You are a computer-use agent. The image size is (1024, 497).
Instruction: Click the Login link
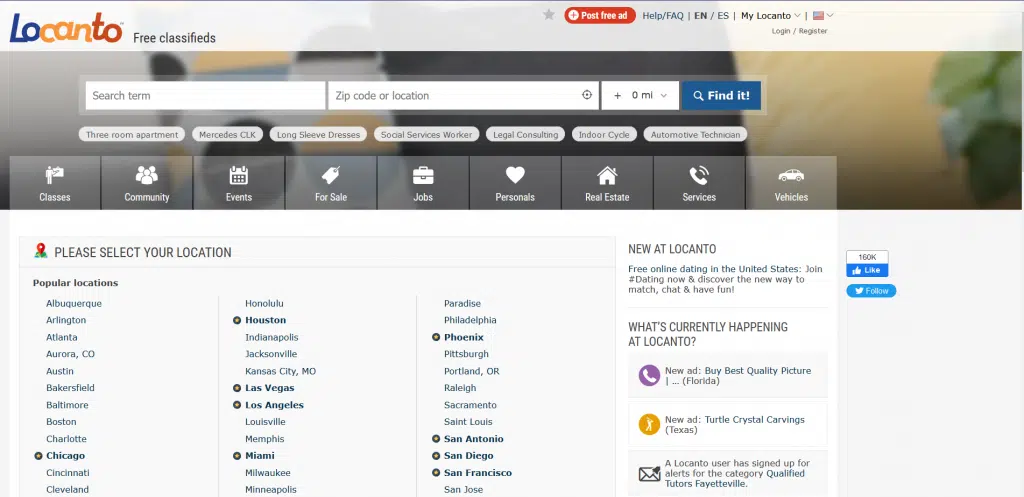(781, 31)
